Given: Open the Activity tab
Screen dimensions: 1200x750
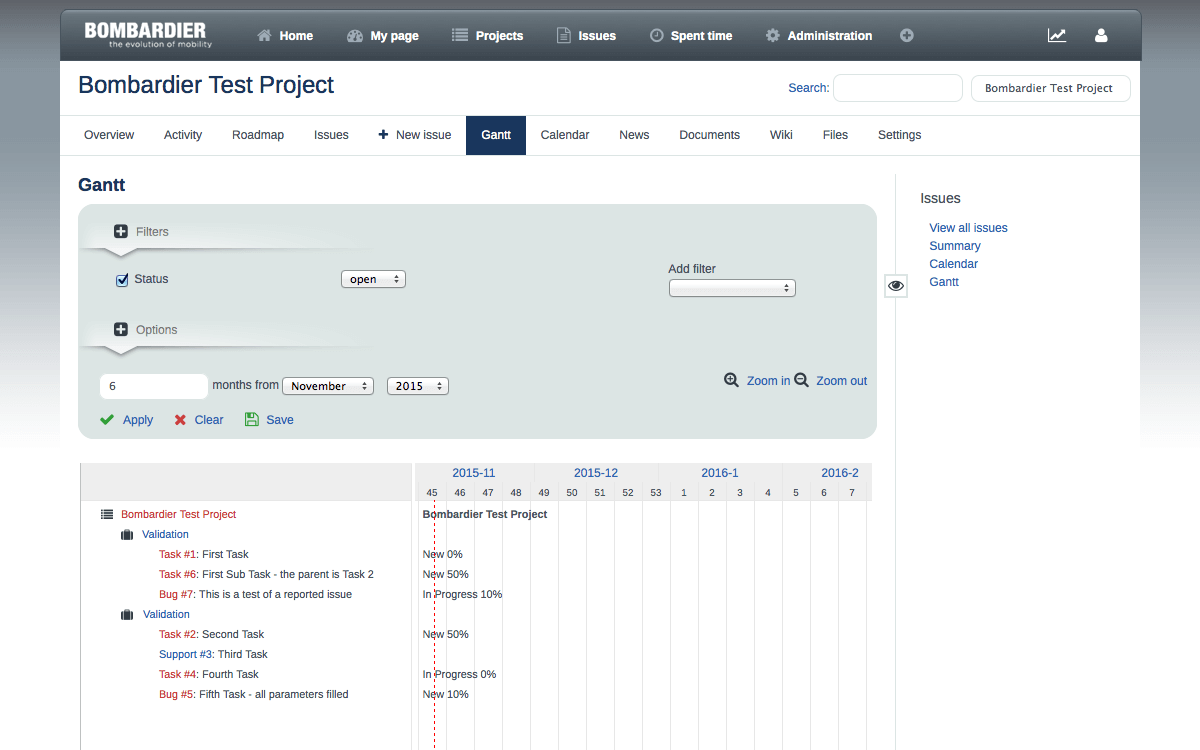Looking at the screenshot, I should coord(183,135).
